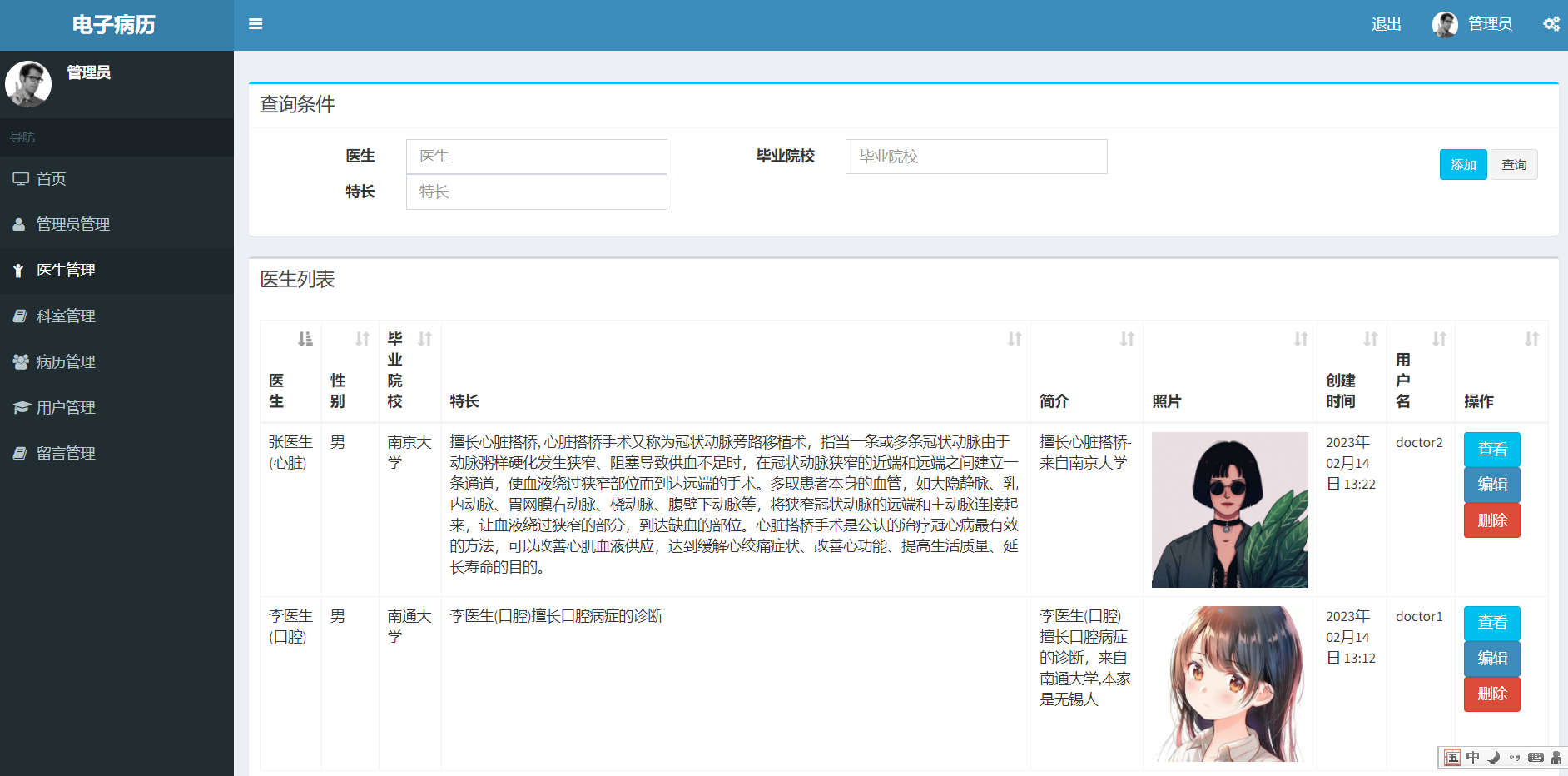Image resolution: width=1568 pixels, height=776 pixels.
Task: Click the 添加 button
Action: point(1463,165)
